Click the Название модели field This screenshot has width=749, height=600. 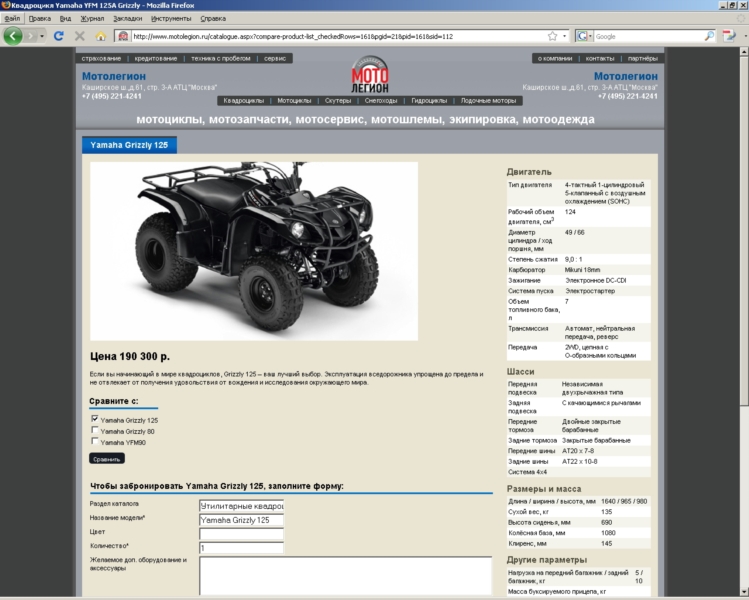pos(242,520)
